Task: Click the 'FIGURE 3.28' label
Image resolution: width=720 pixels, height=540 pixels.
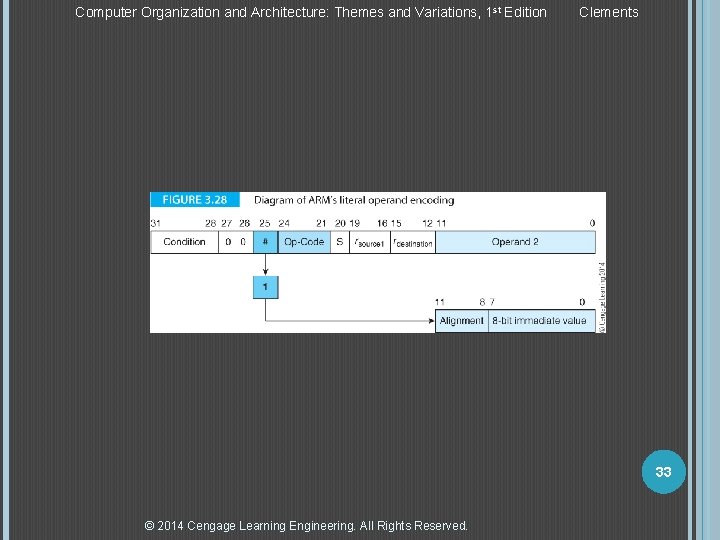Action: coord(195,200)
